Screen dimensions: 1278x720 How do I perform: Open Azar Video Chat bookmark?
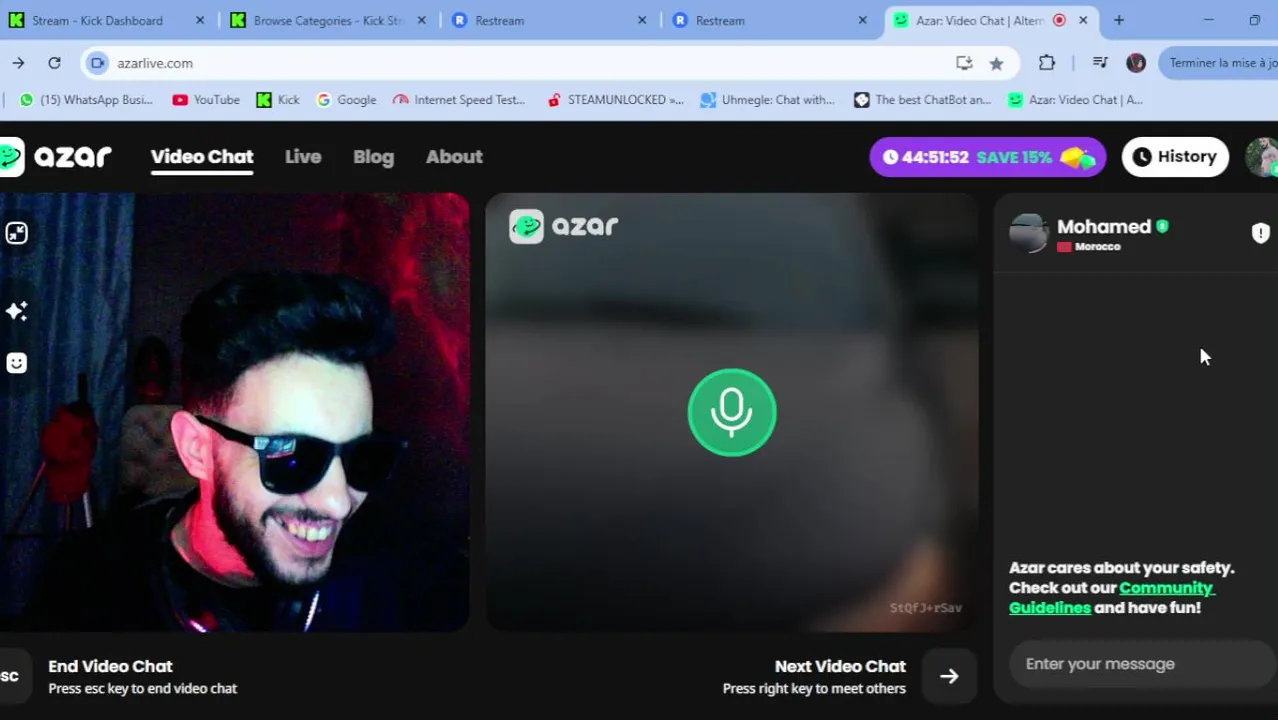pyautogui.click(x=1075, y=100)
